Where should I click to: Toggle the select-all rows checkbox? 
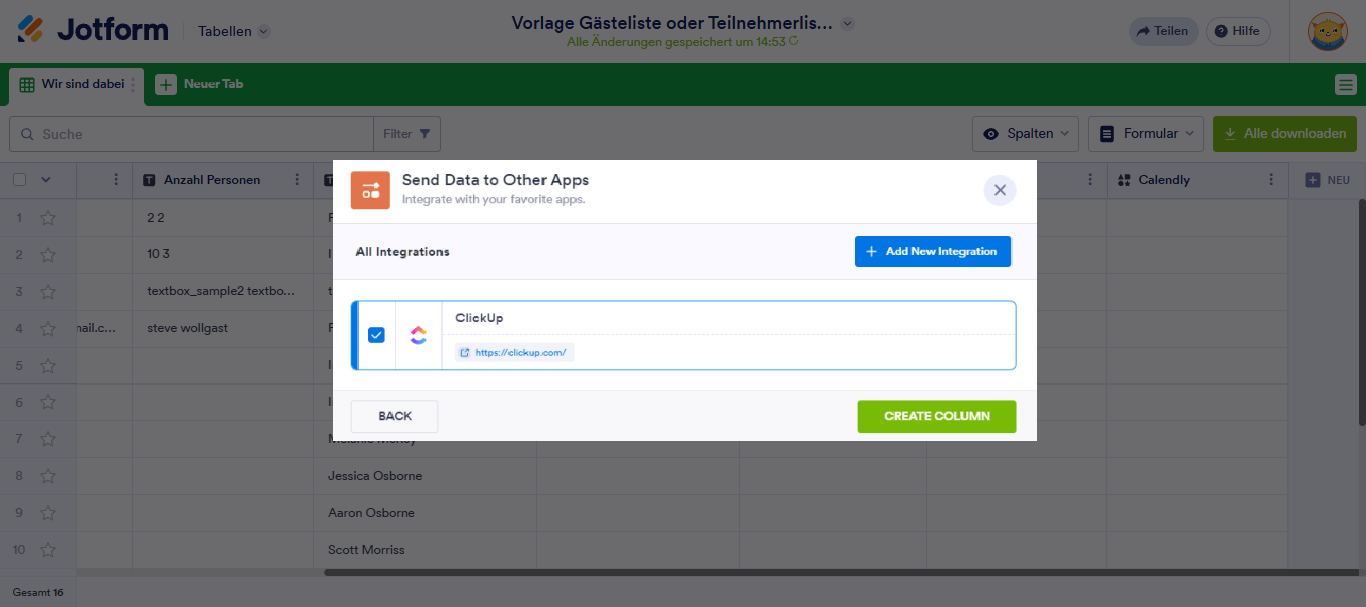(19, 180)
